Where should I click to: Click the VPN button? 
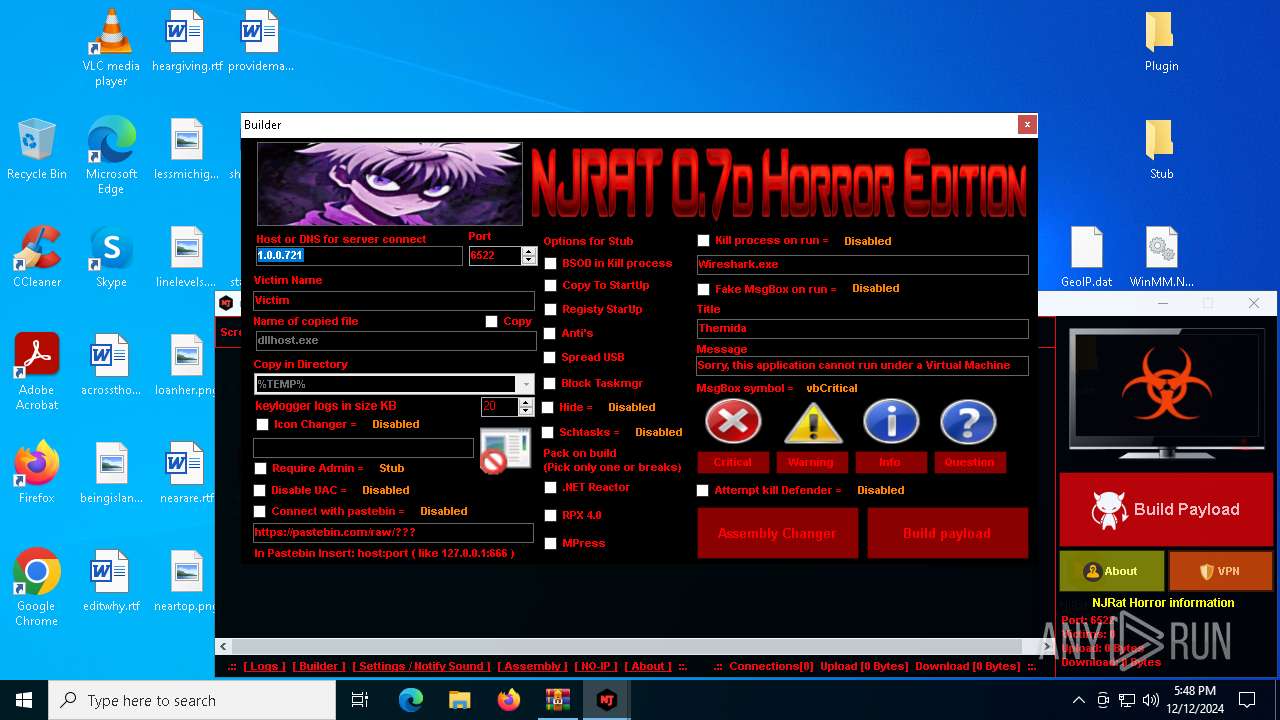[1220, 571]
